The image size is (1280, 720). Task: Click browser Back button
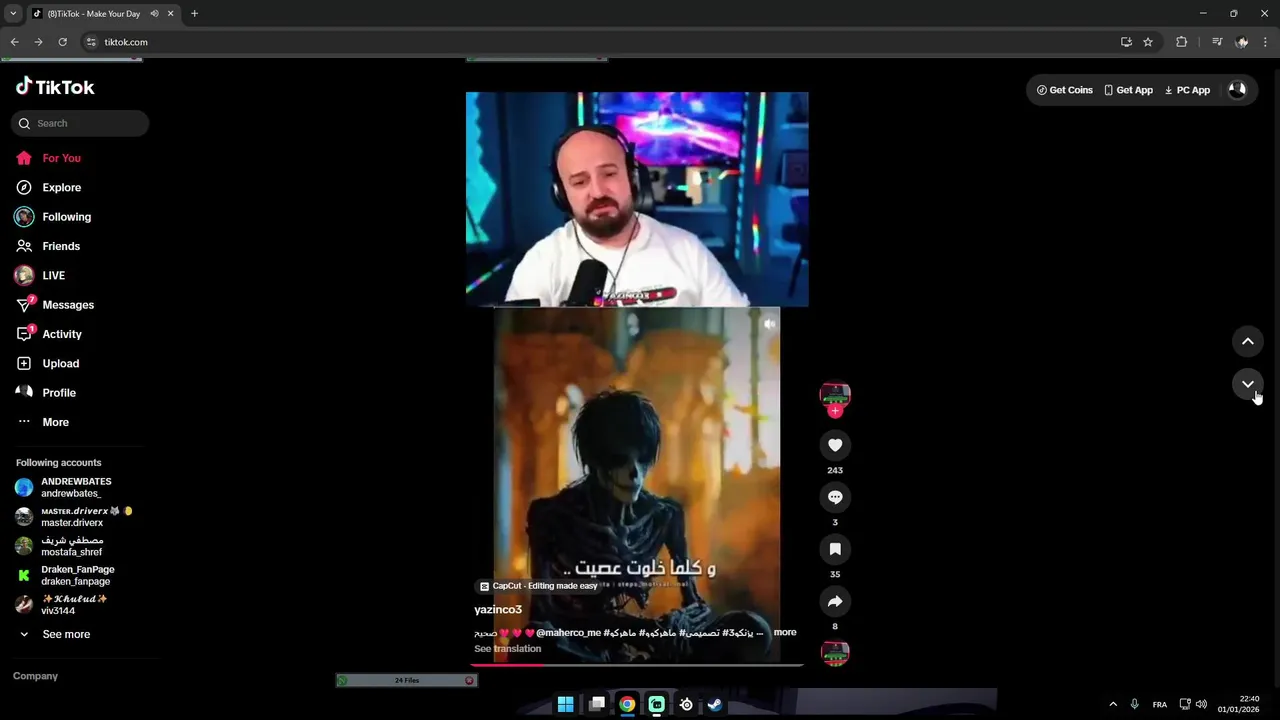click(14, 42)
